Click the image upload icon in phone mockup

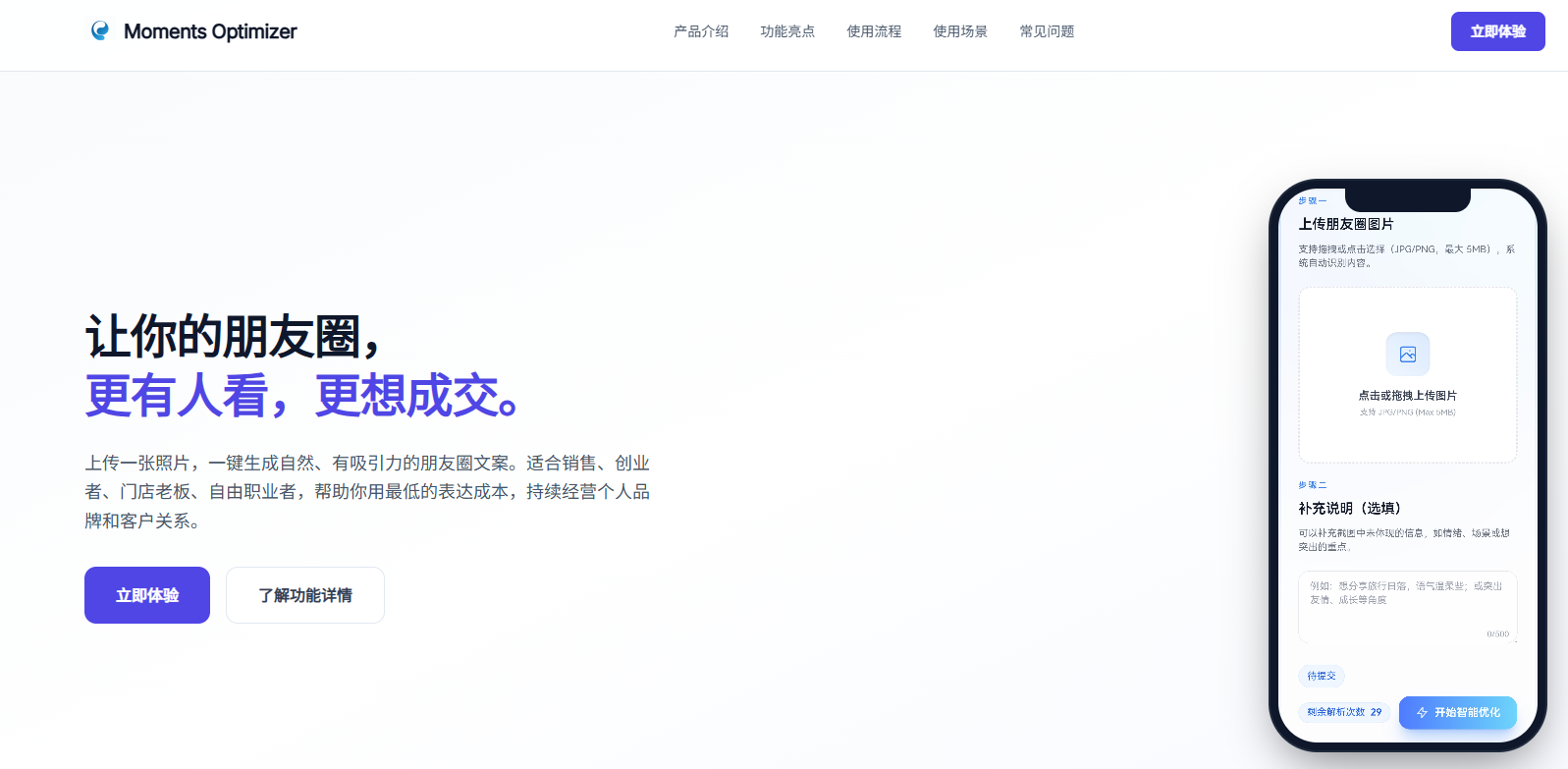pyautogui.click(x=1408, y=355)
